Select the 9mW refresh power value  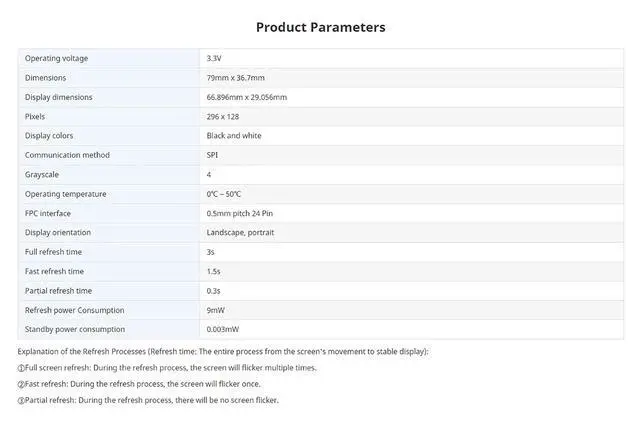click(216, 310)
